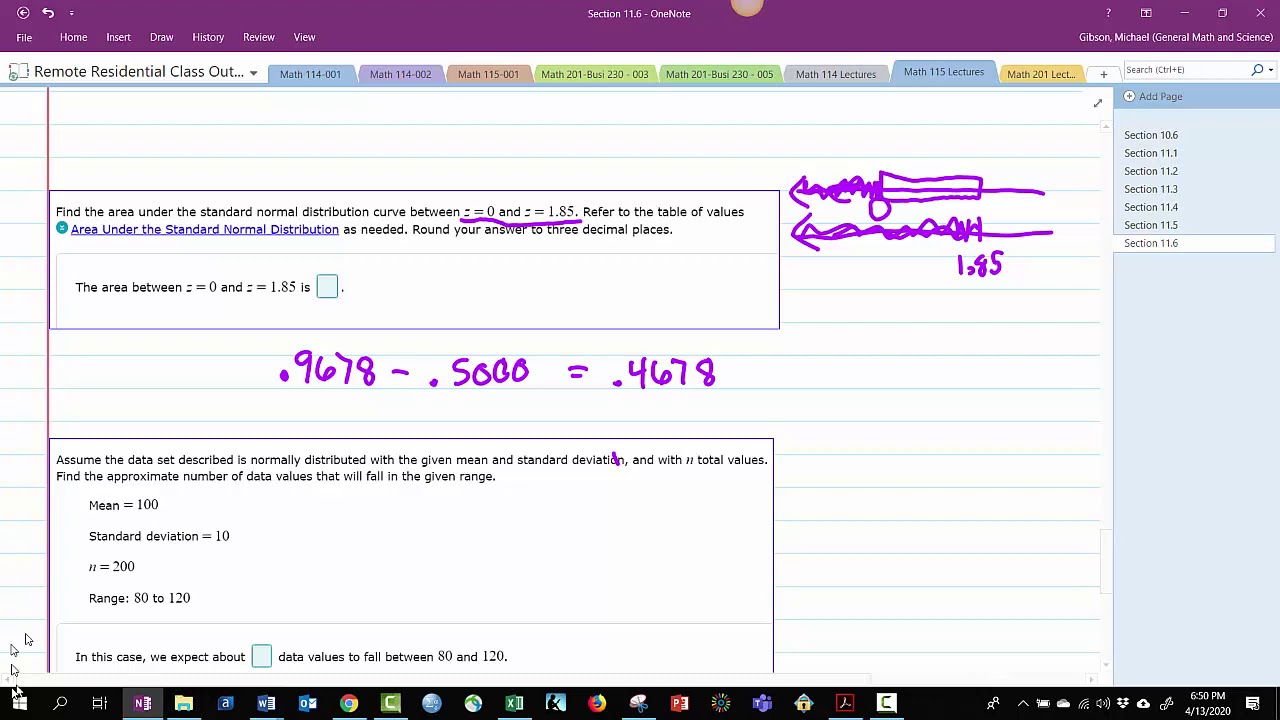Expand page to full view arrow icon
Screen dimensions: 1280x720
(x=1097, y=103)
